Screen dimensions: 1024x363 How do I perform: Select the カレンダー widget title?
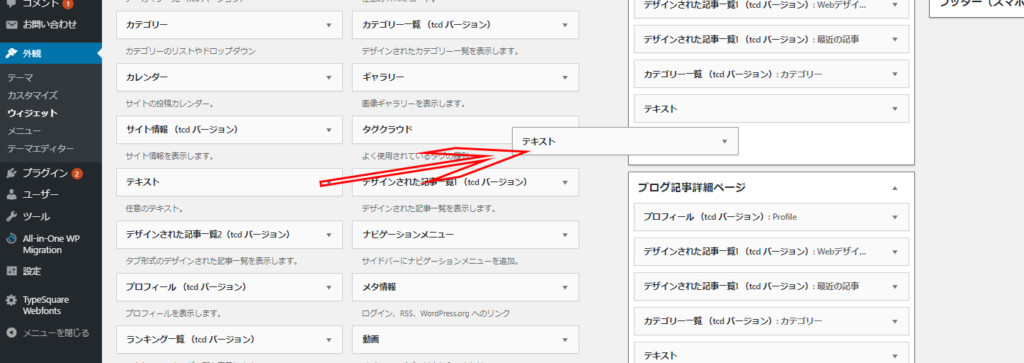tap(146, 77)
